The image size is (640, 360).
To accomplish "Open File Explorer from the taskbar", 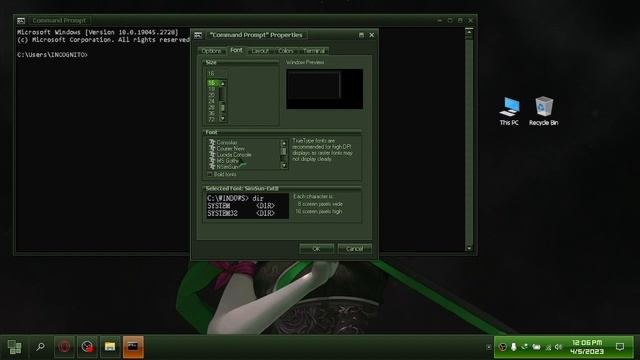I will pos(110,347).
